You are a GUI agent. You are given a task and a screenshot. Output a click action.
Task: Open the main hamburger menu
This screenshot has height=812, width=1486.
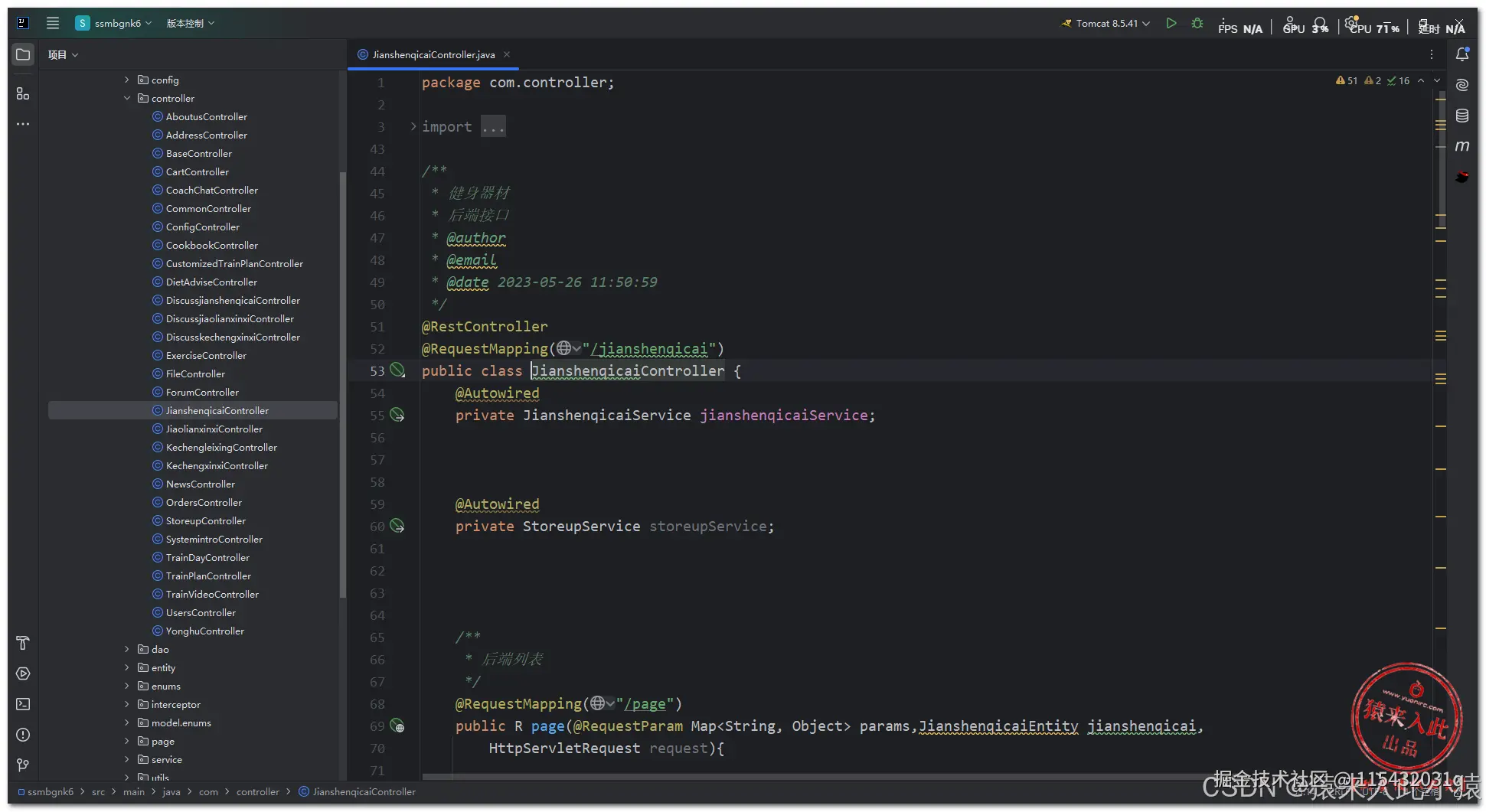point(53,23)
